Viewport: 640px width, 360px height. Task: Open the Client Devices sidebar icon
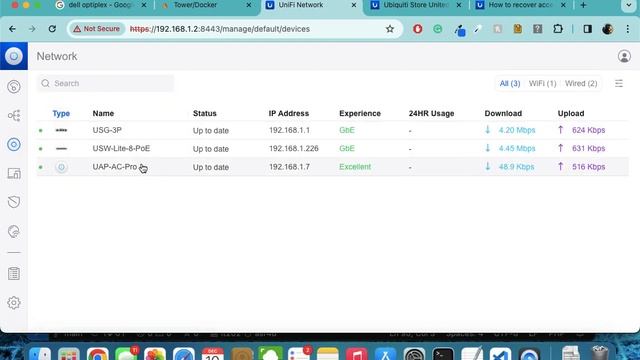14,173
